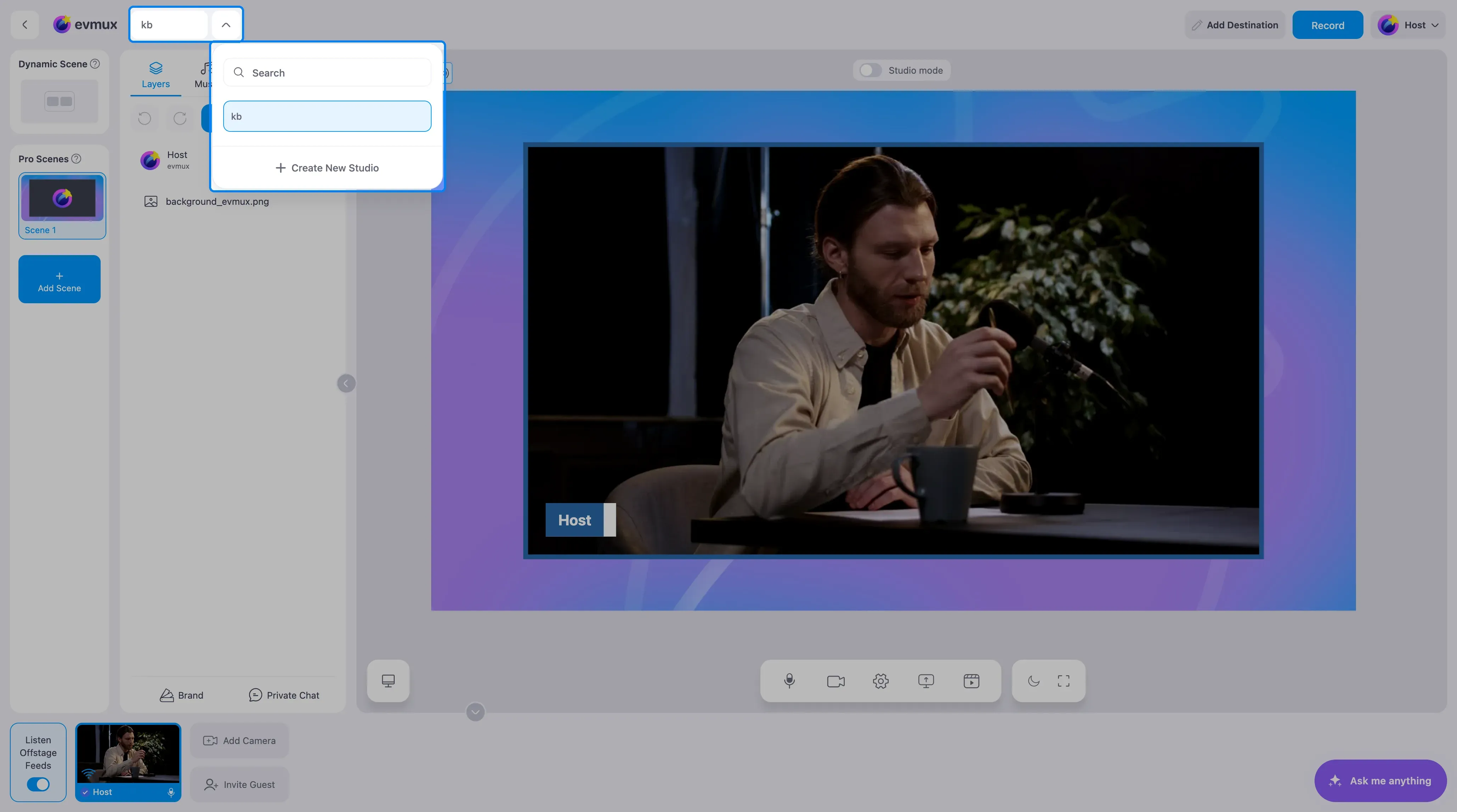This screenshot has height=812, width=1457.
Task: Toggle the Host feed checkmark
Action: click(x=85, y=792)
